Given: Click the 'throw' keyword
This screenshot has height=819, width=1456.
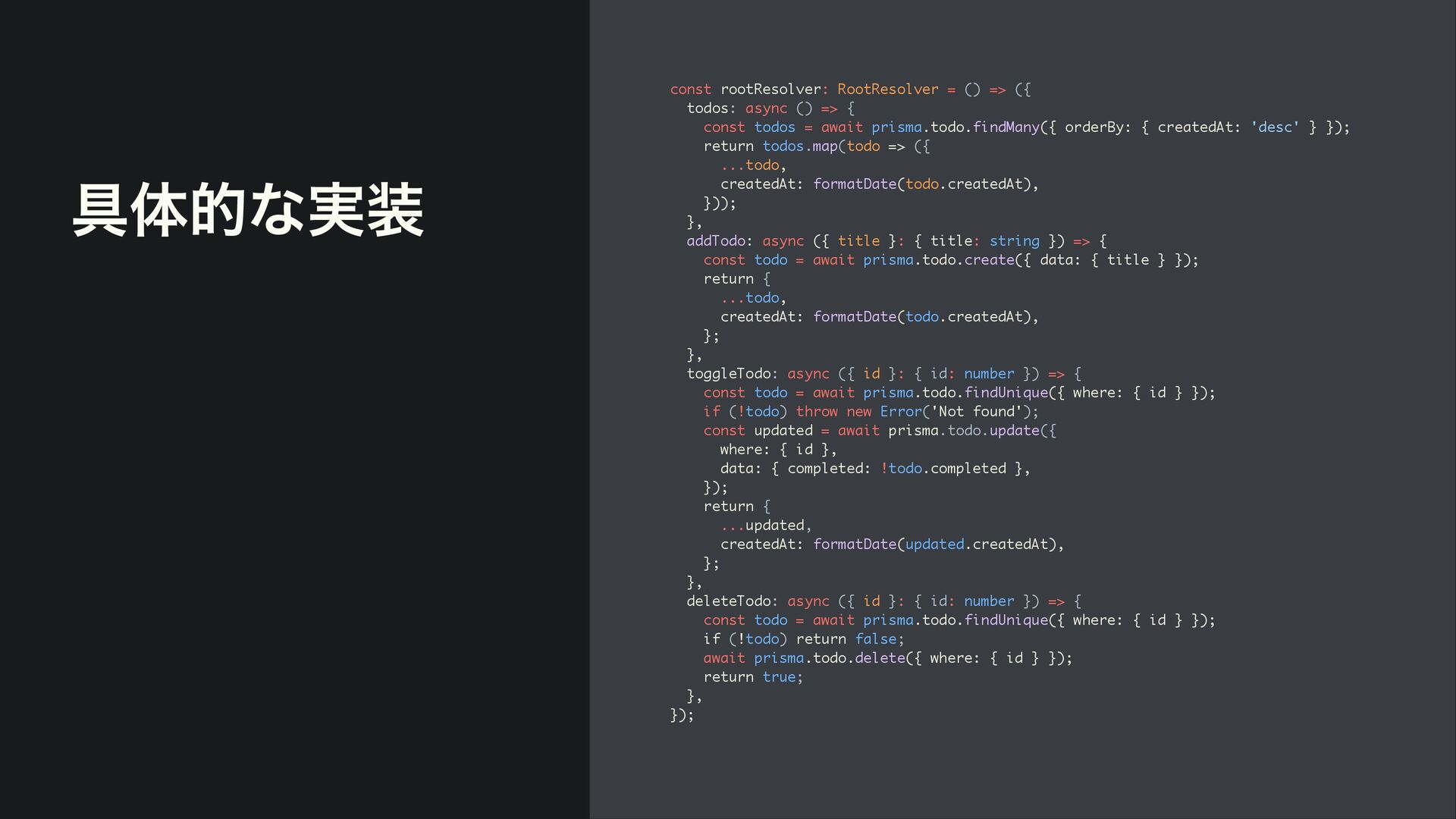Looking at the screenshot, I should click(x=817, y=412).
